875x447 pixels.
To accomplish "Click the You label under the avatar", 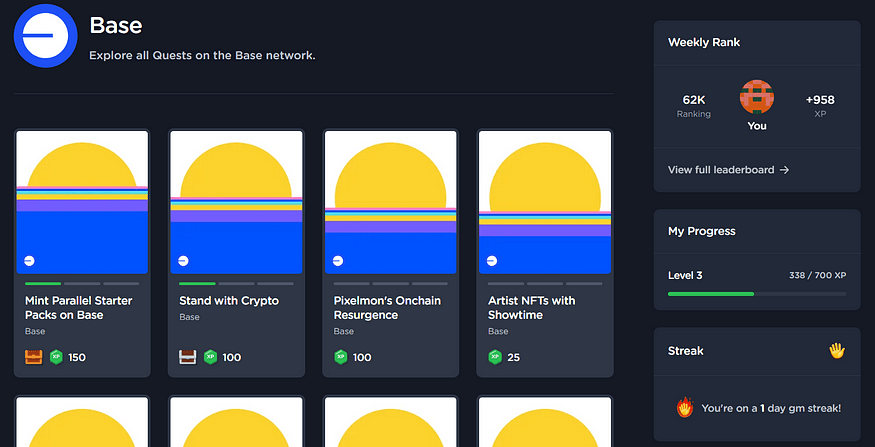I will (x=757, y=126).
